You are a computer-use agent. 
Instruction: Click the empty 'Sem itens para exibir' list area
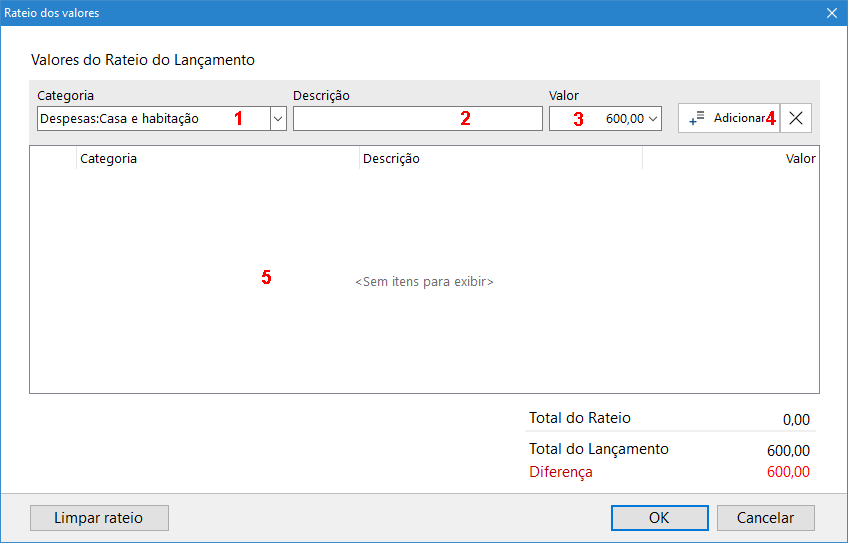[x=424, y=282]
